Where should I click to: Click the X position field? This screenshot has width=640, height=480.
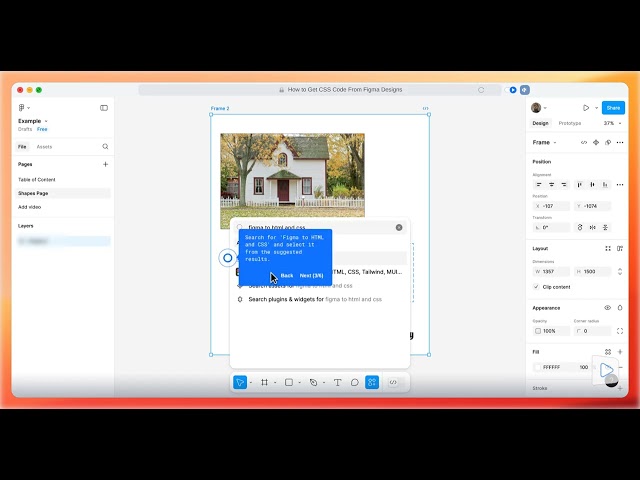click(551, 206)
